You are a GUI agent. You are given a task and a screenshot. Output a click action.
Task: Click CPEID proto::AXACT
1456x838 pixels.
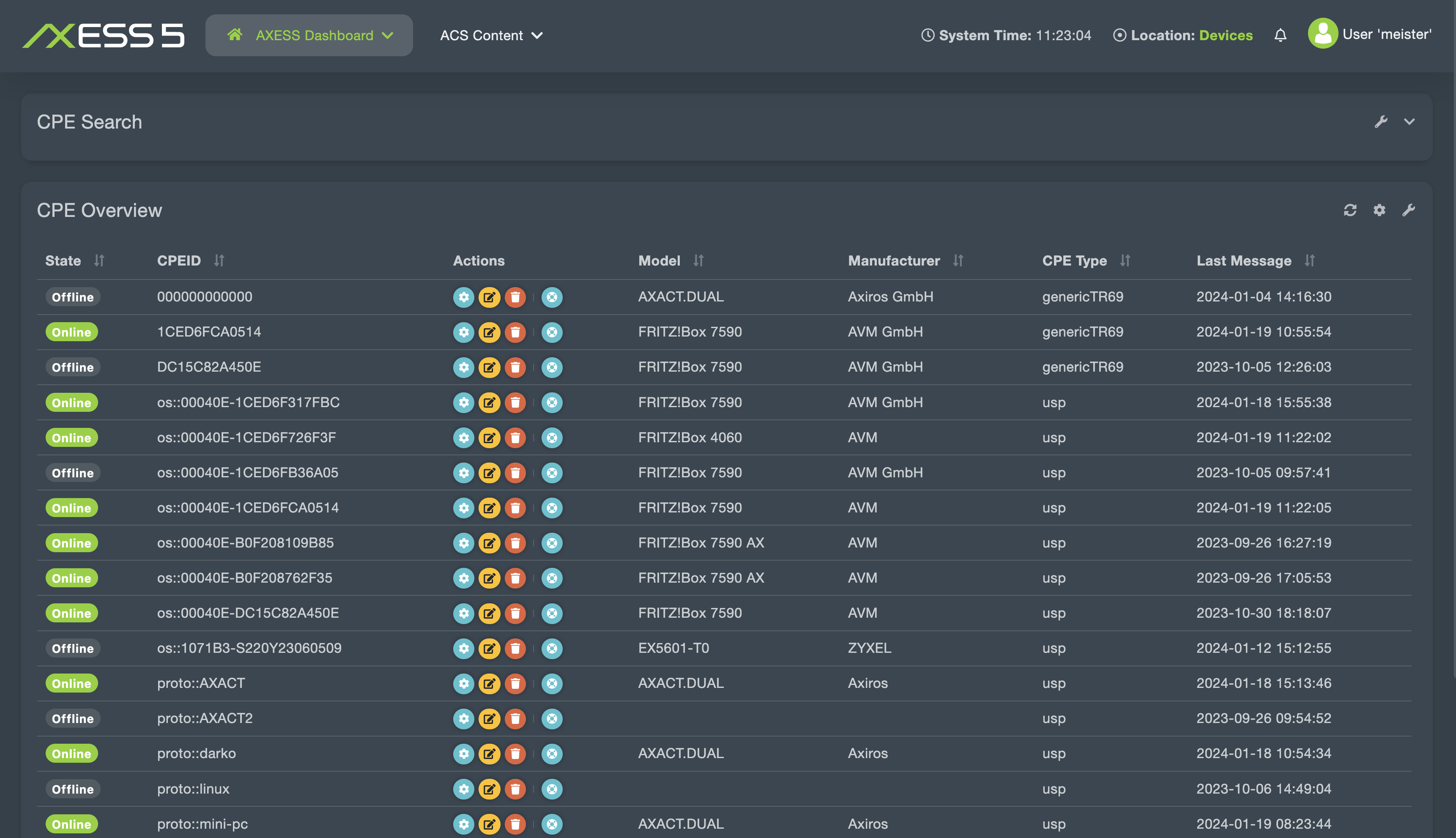(x=201, y=683)
